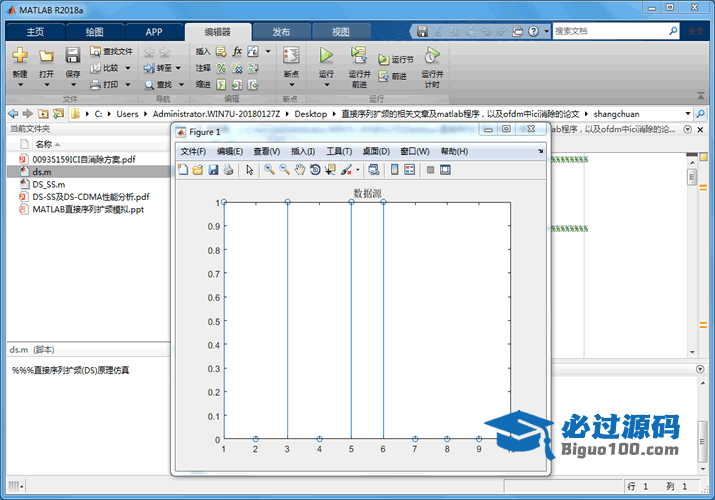The width and height of the screenshot is (715, 500).
Task: Switch to the APP tab
Action: pyautogui.click(x=154, y=31)
